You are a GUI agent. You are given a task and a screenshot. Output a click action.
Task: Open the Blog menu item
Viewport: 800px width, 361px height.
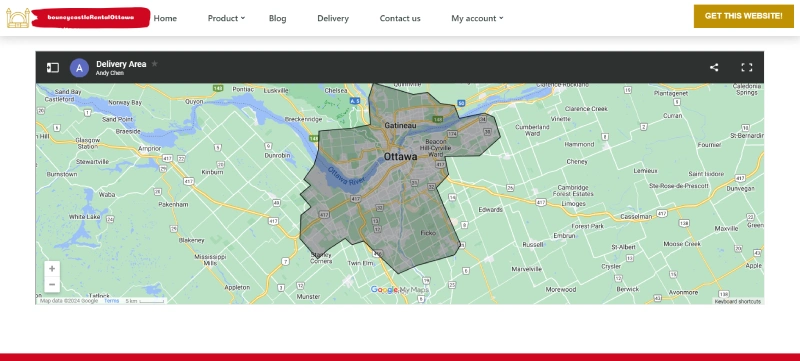click(278, 18)
